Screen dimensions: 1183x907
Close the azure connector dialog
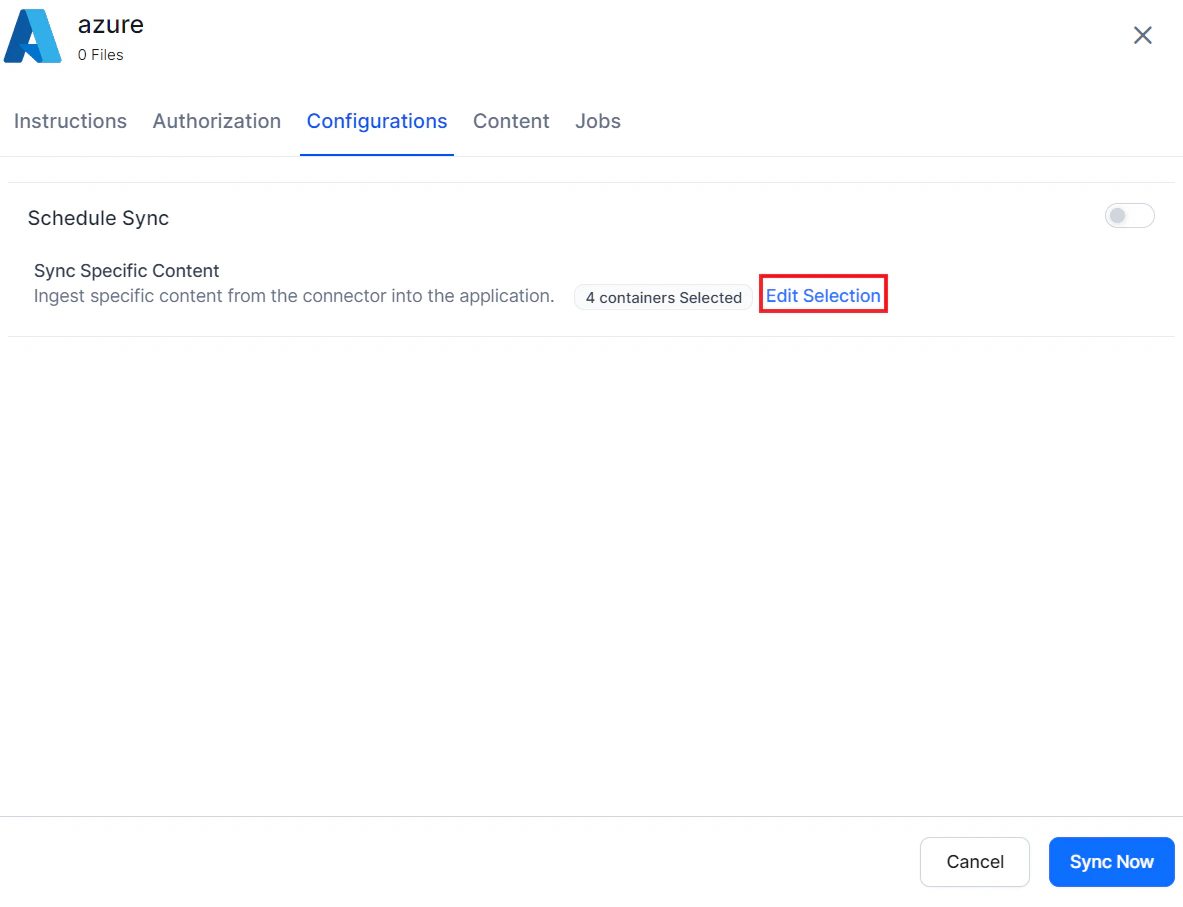[x=1142, y=35]
